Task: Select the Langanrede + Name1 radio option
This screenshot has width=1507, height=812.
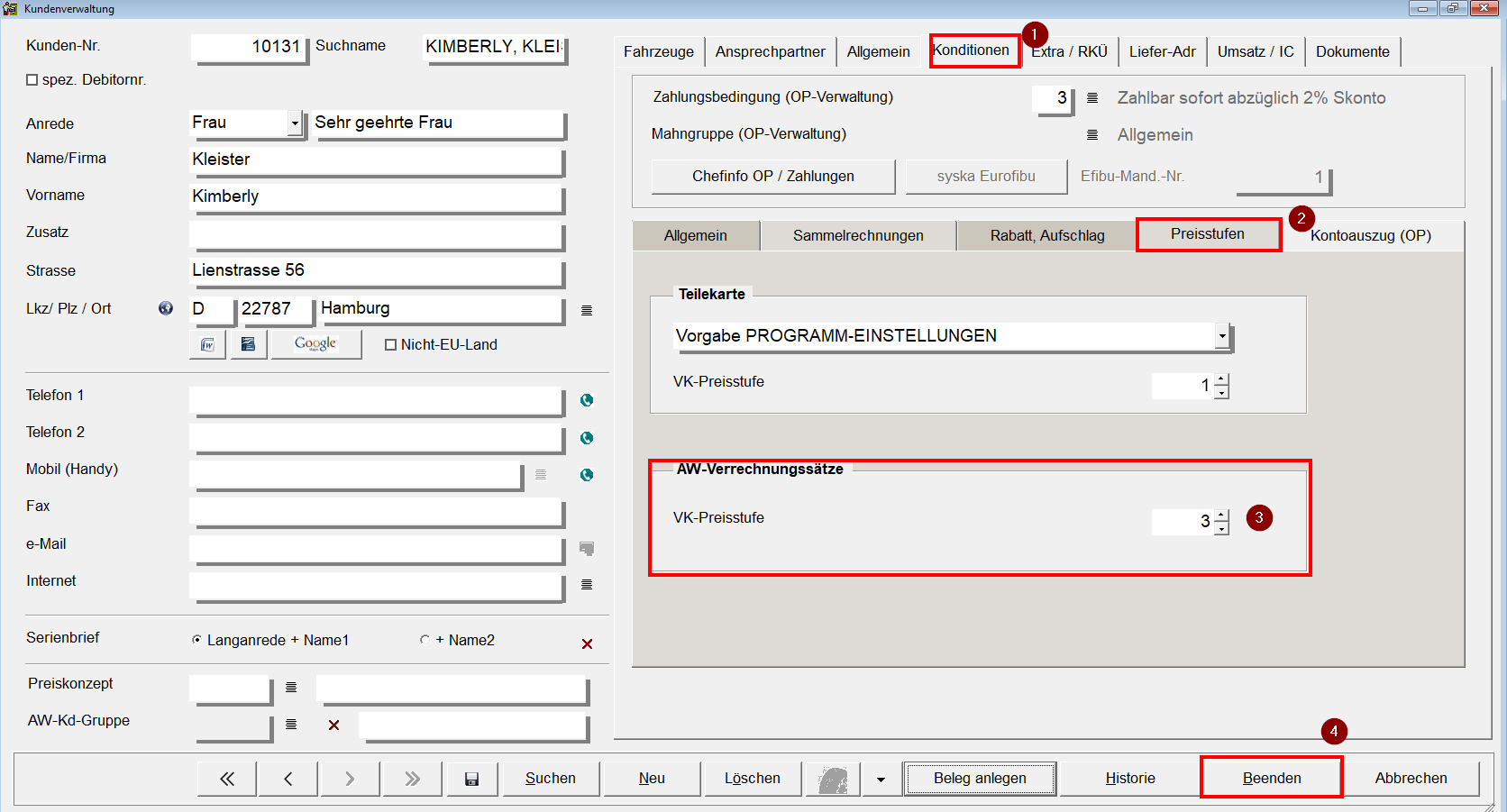Action: [196, 640]
